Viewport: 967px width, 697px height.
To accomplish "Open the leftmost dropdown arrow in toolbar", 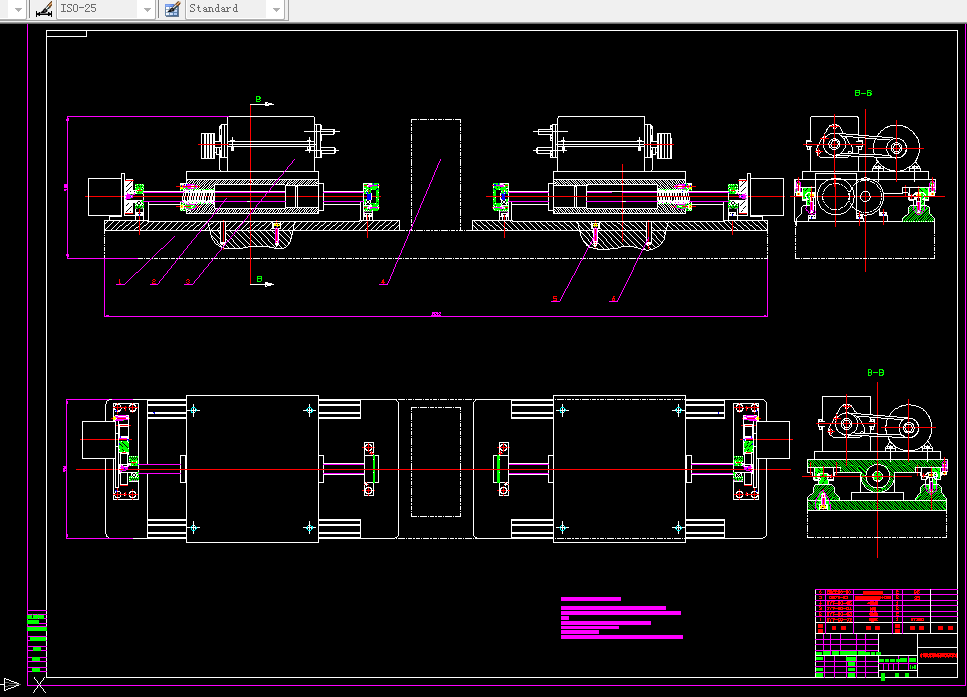I will pos(18,9).
